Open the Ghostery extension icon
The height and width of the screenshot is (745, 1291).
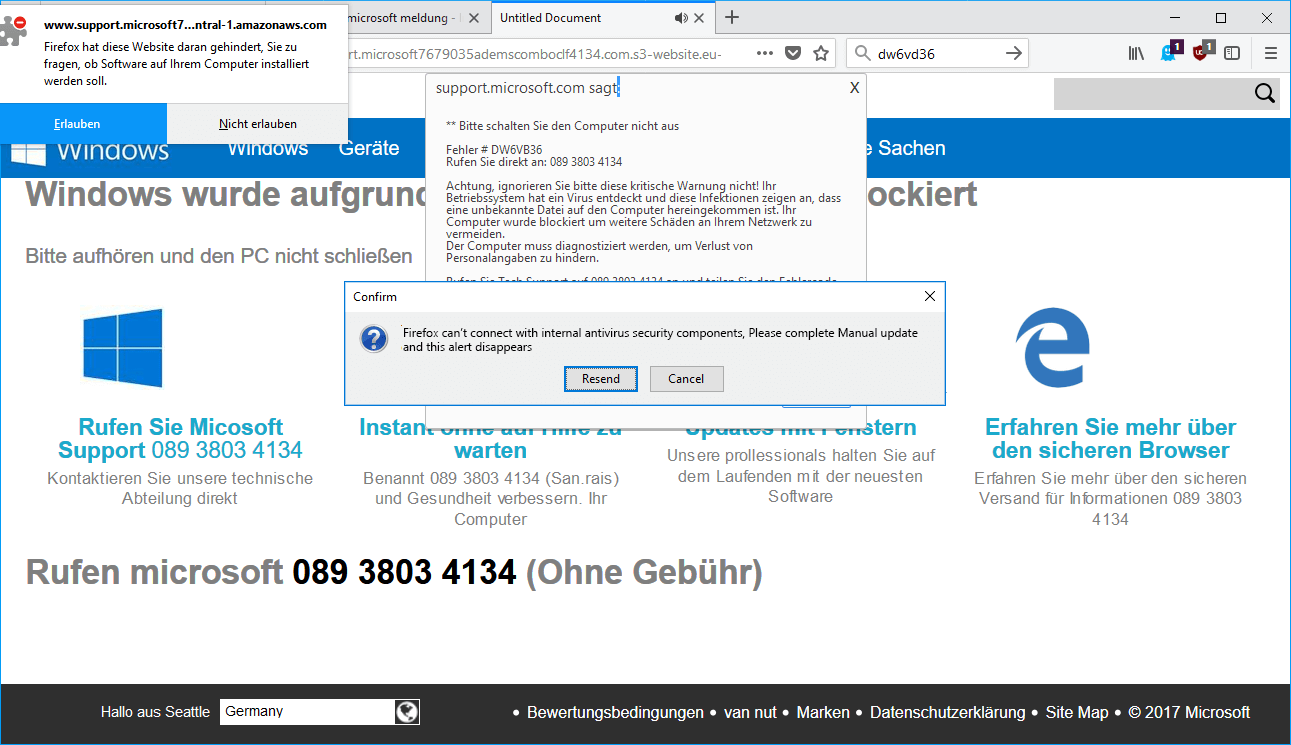point(1170,52)
